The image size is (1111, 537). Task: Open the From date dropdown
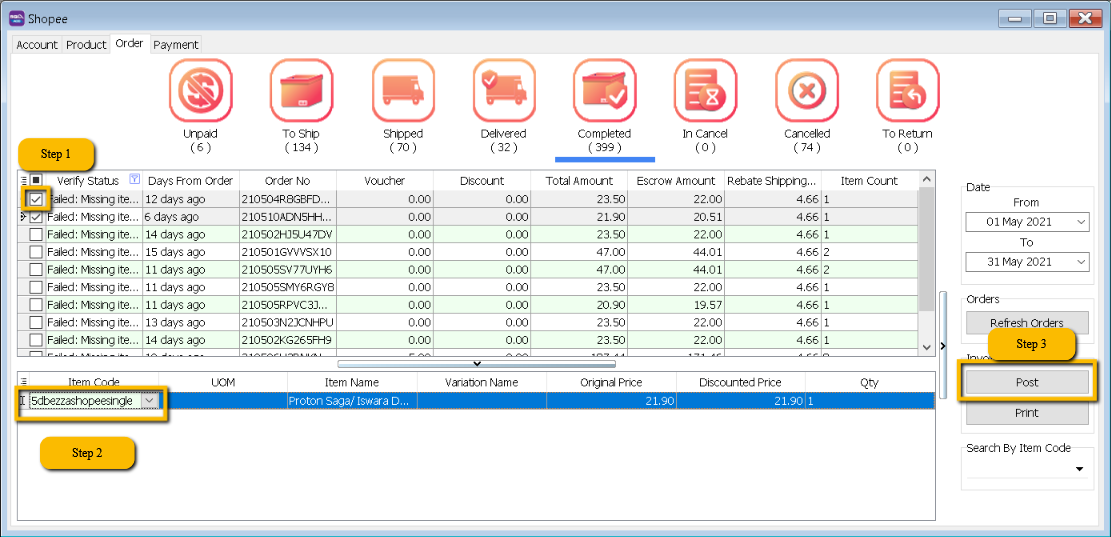[x=1080, y=222]
